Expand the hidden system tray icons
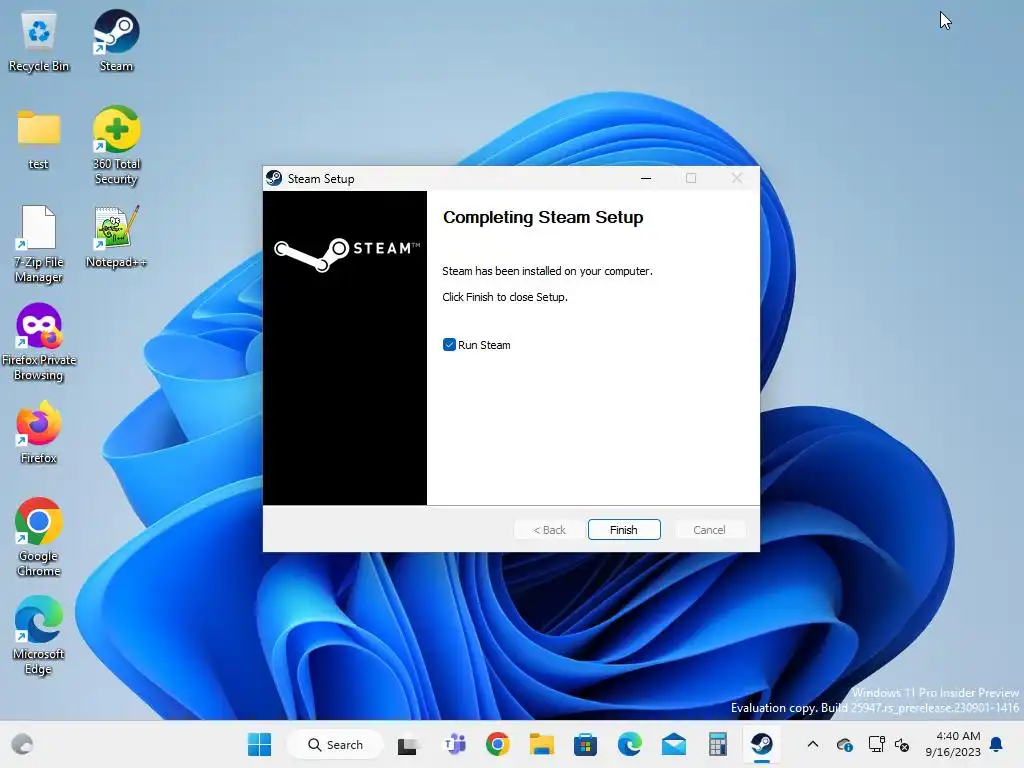 [x=812, y=744]
